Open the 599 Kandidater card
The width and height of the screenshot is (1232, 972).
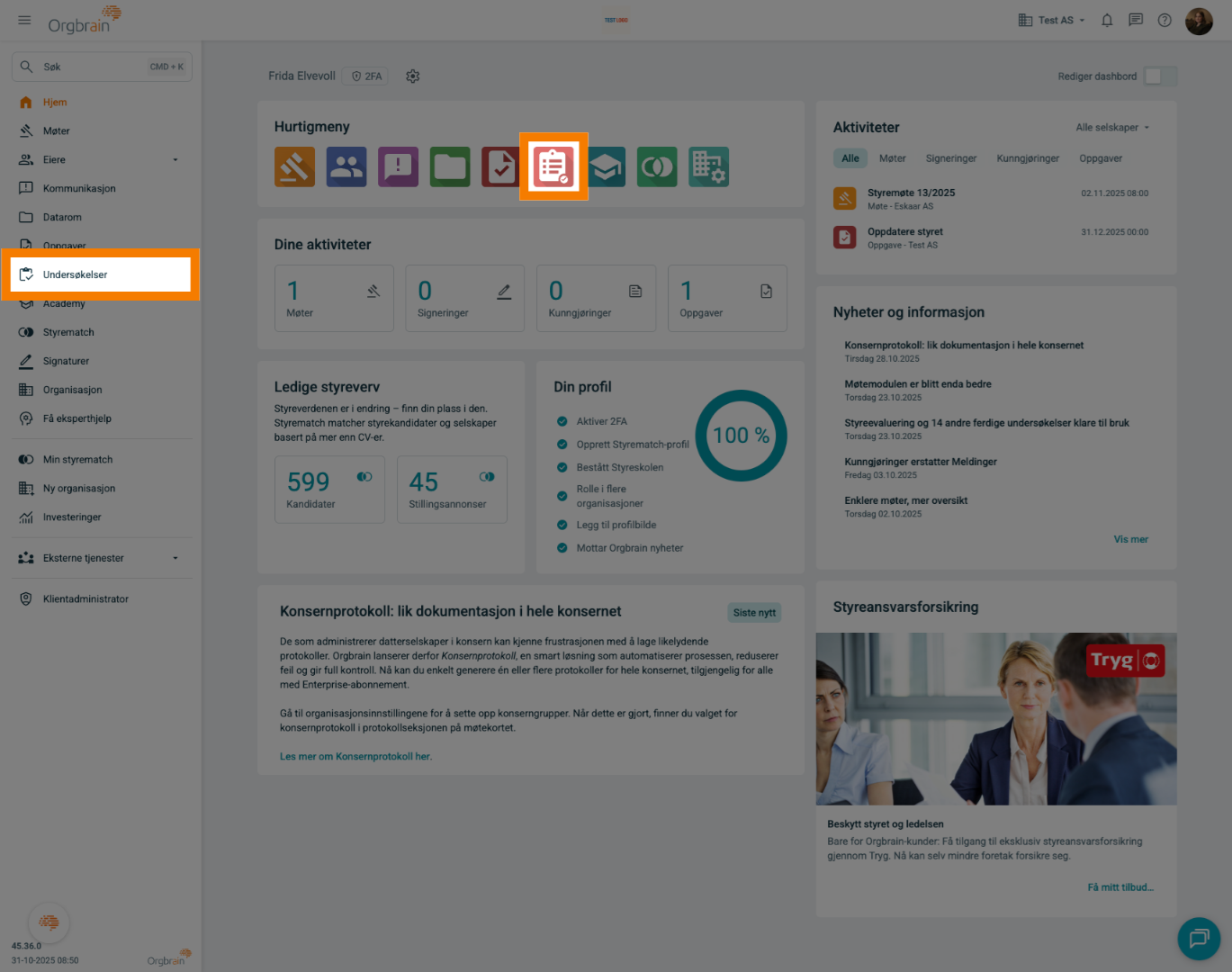tap(329, 490)
